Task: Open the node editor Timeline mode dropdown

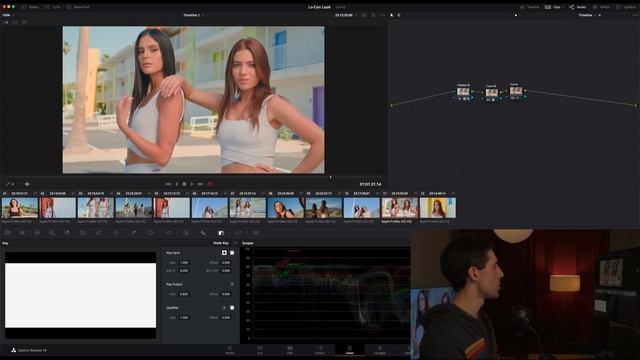Action: (x=589, y=15)
